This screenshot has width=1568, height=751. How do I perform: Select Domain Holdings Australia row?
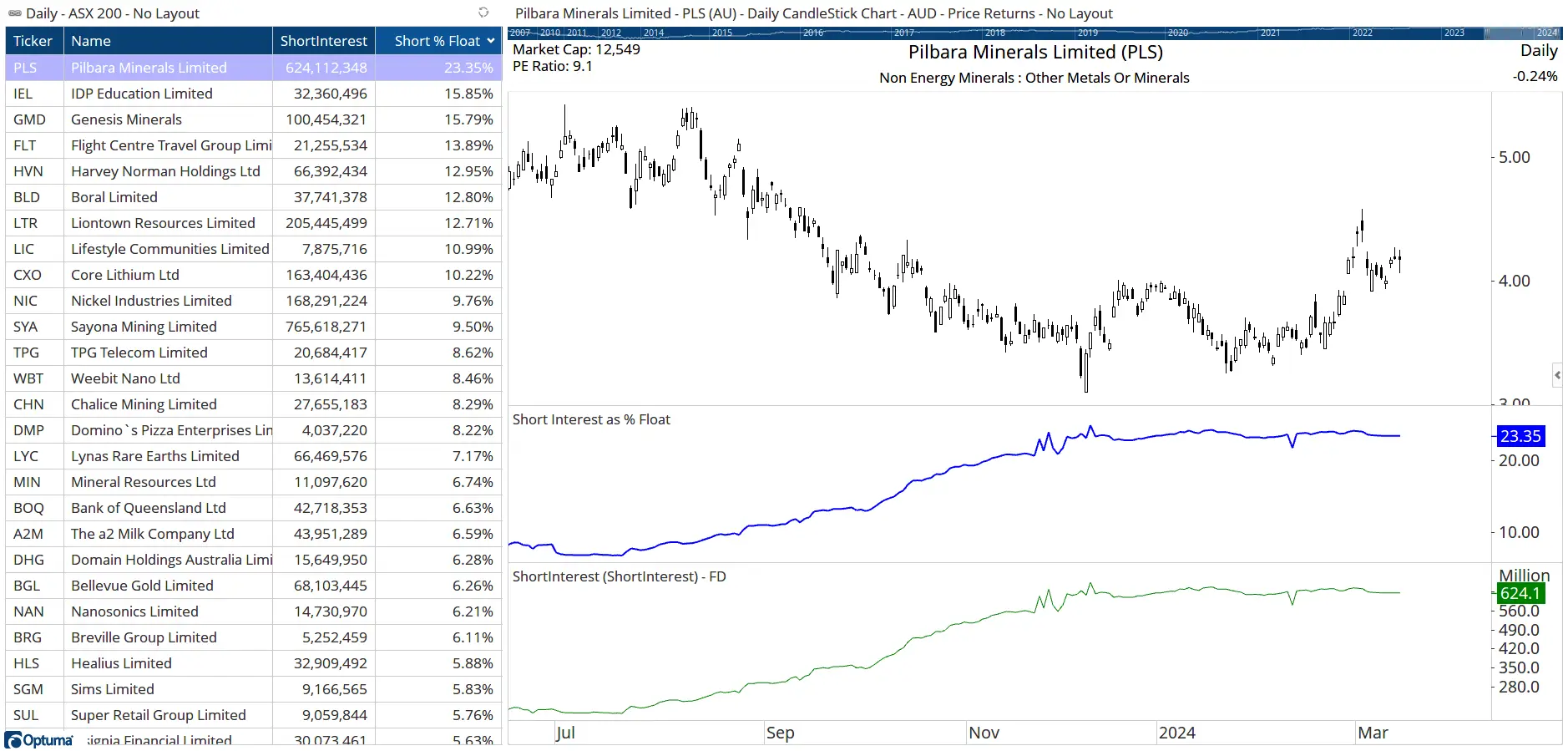click(x=253, y=560)
